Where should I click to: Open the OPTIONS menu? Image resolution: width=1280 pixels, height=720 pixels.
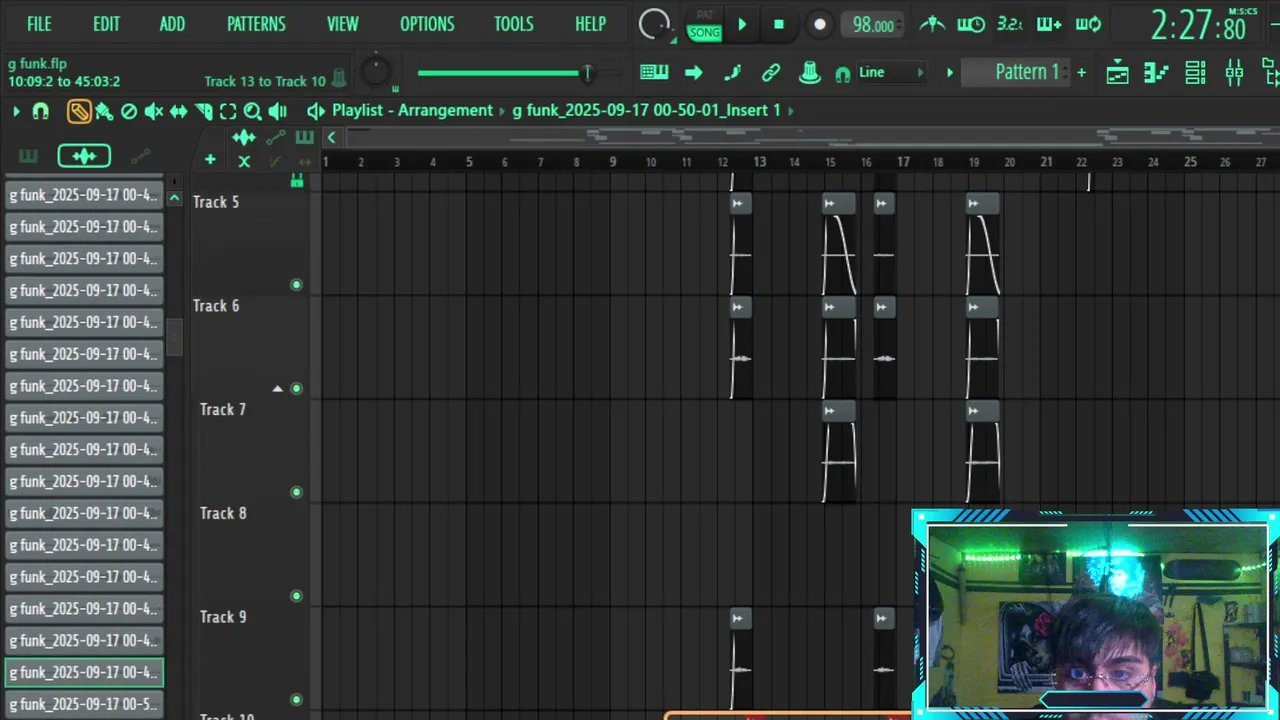click(x=427, y=24)
